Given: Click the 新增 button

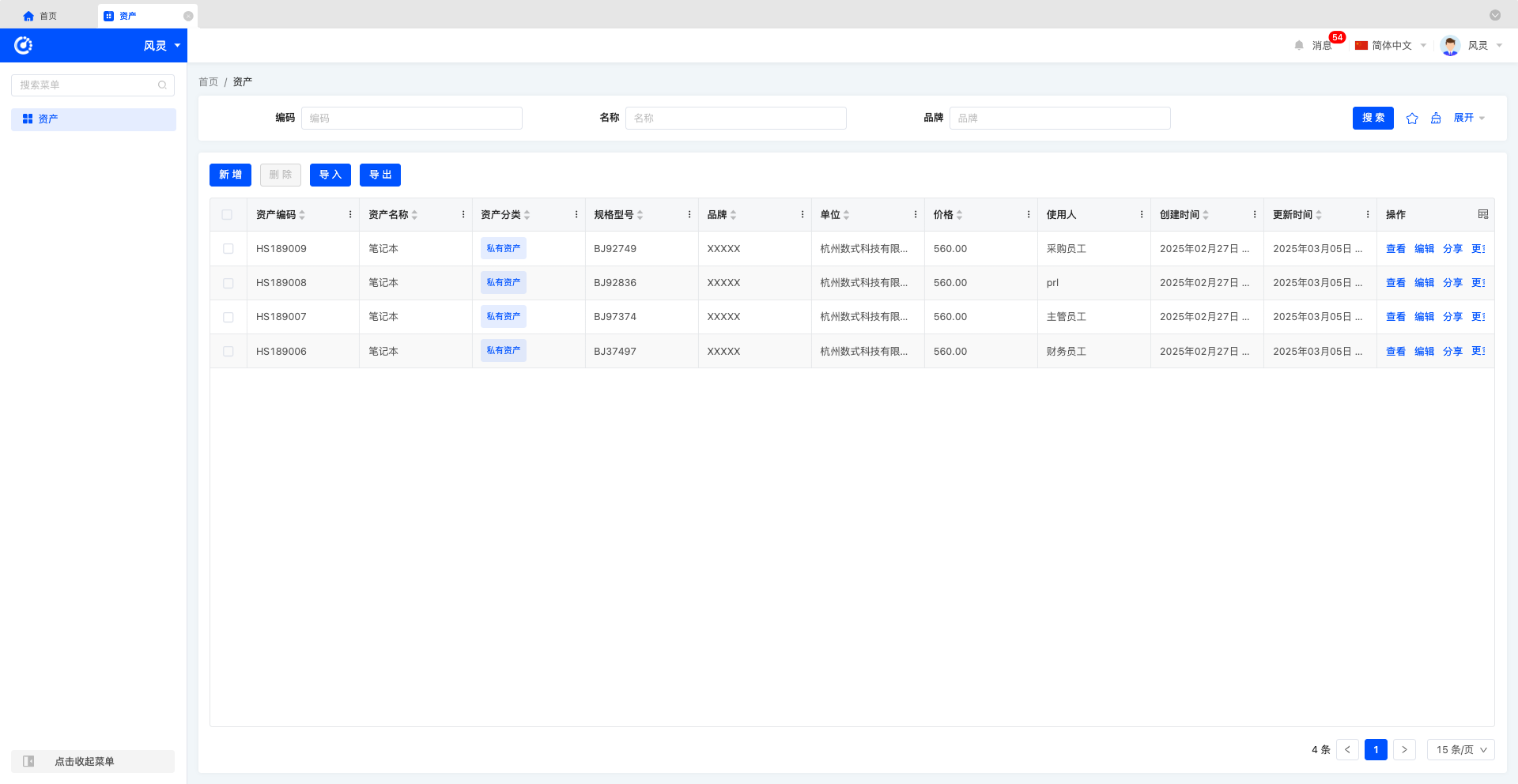Looking at the screenshot, I should 230,175.
